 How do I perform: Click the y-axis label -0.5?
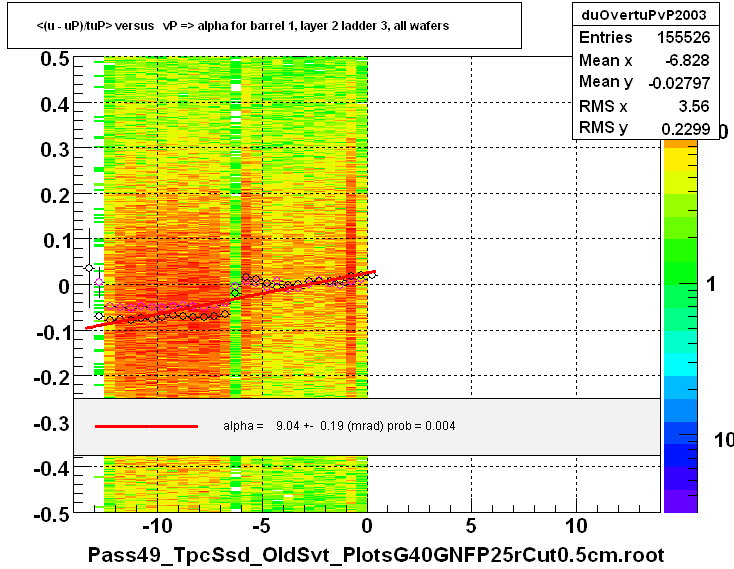pyautogui.click(x=51, y=515)
